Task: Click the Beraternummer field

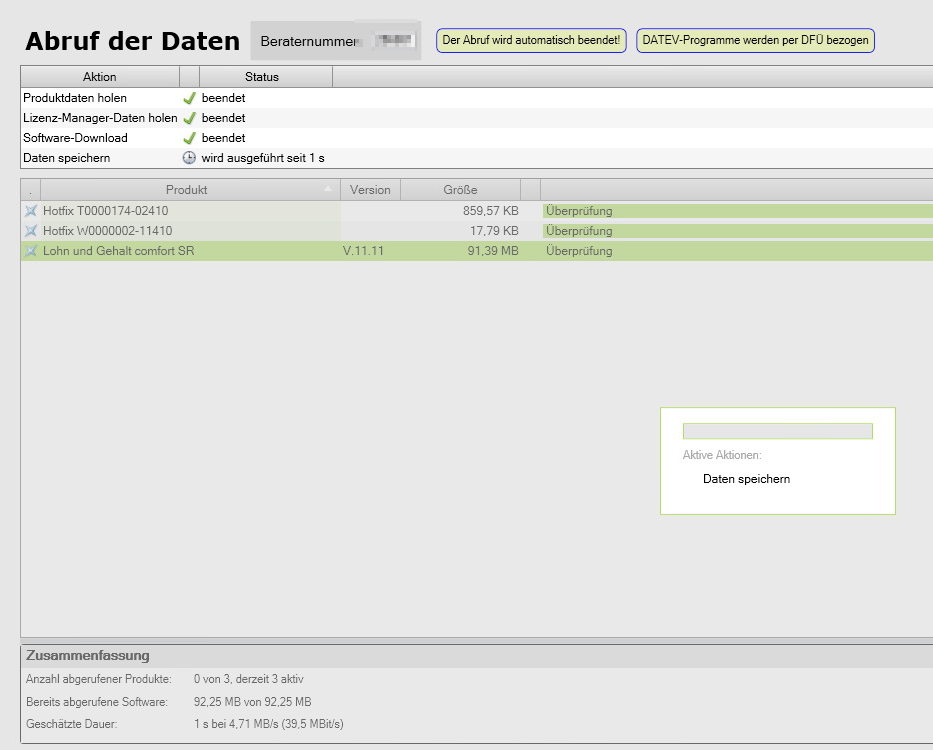Action: tap(335, 41)
